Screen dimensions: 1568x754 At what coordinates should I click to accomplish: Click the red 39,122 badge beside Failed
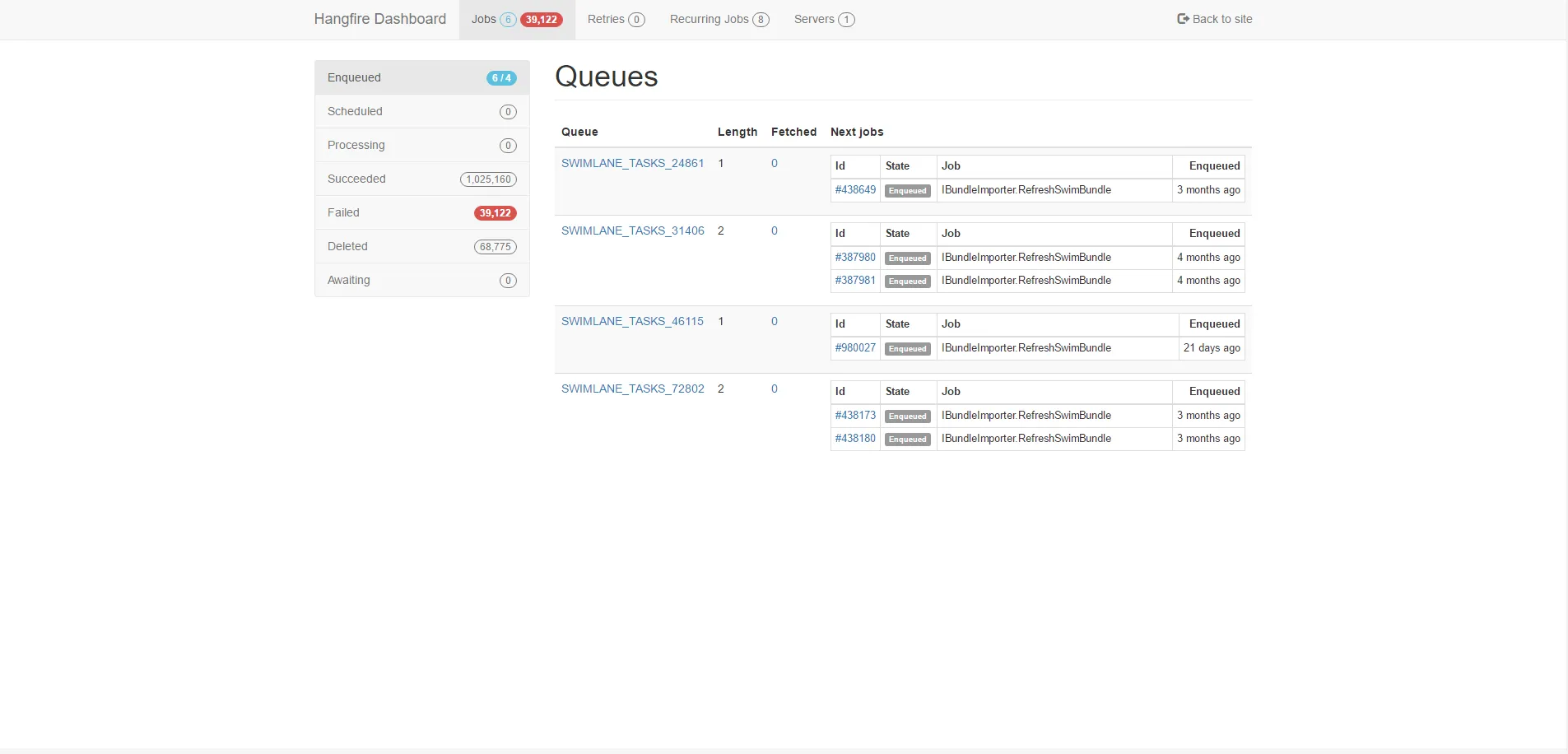pos(496,213)
